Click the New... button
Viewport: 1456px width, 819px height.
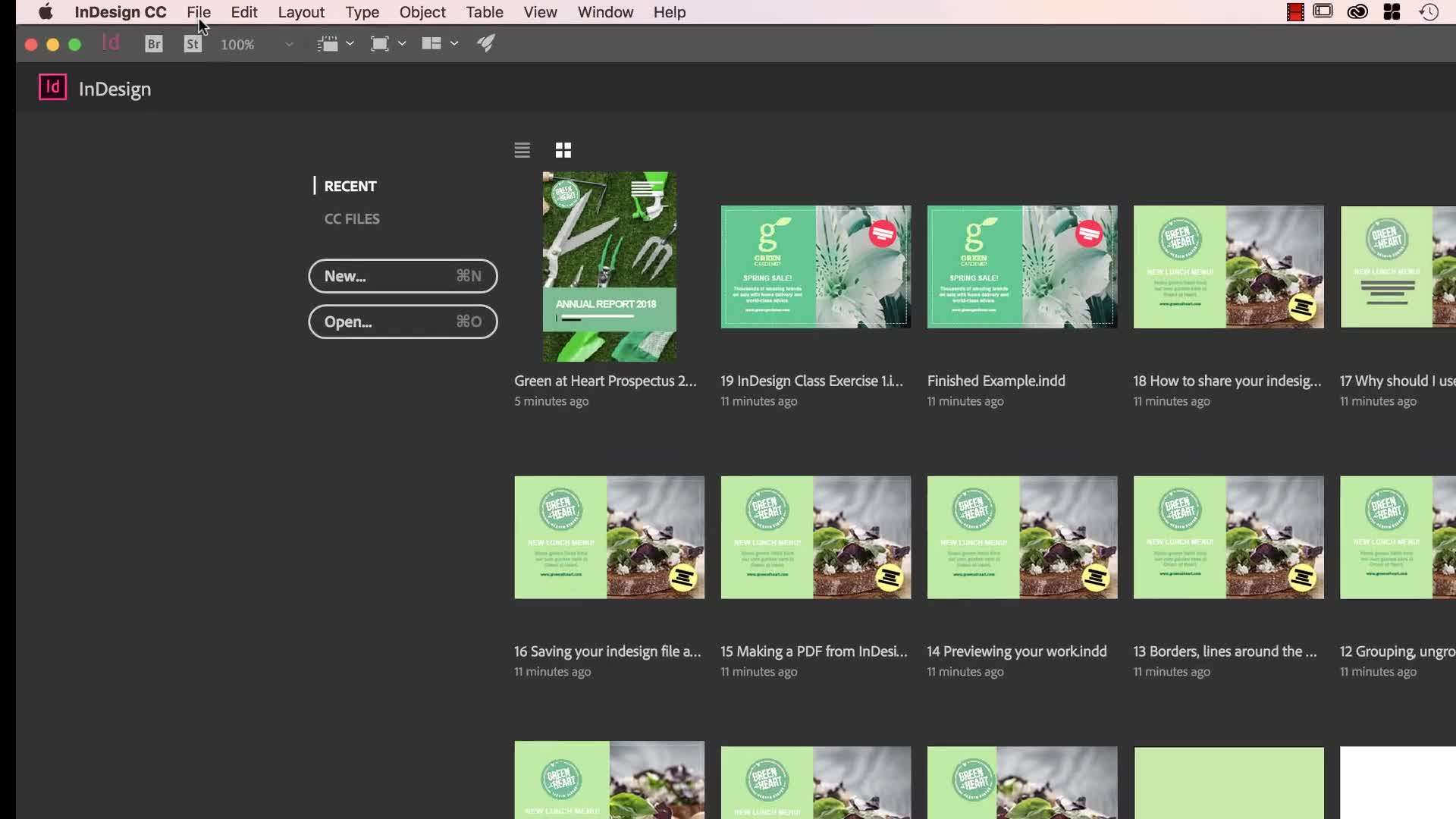403,276
